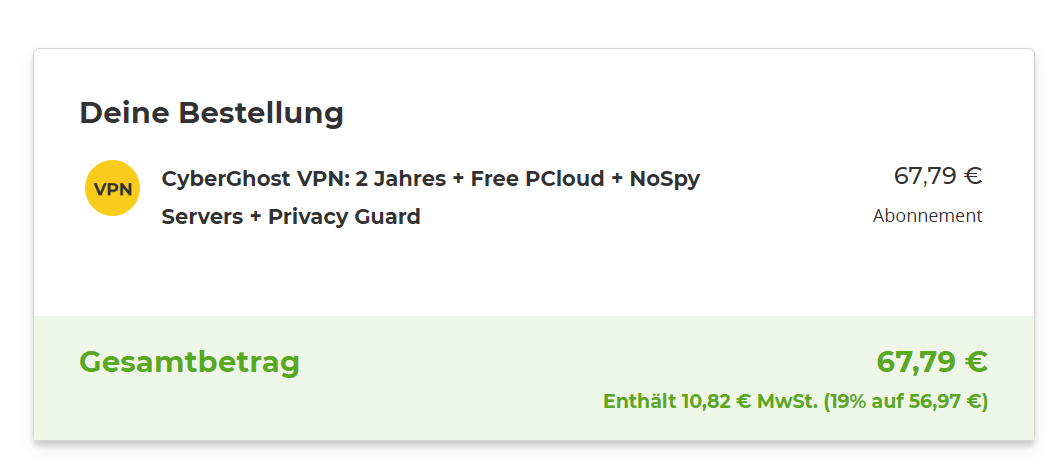Click the yellow VPN product icon
The width and height of the screenshot is (1058, 472).
tap(112, 188)
